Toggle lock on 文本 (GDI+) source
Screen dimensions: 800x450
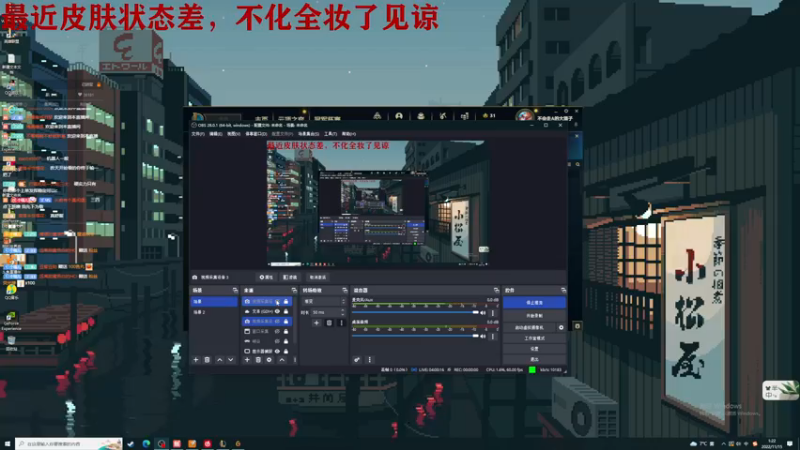pyautogui.click(x=286, y=311)
